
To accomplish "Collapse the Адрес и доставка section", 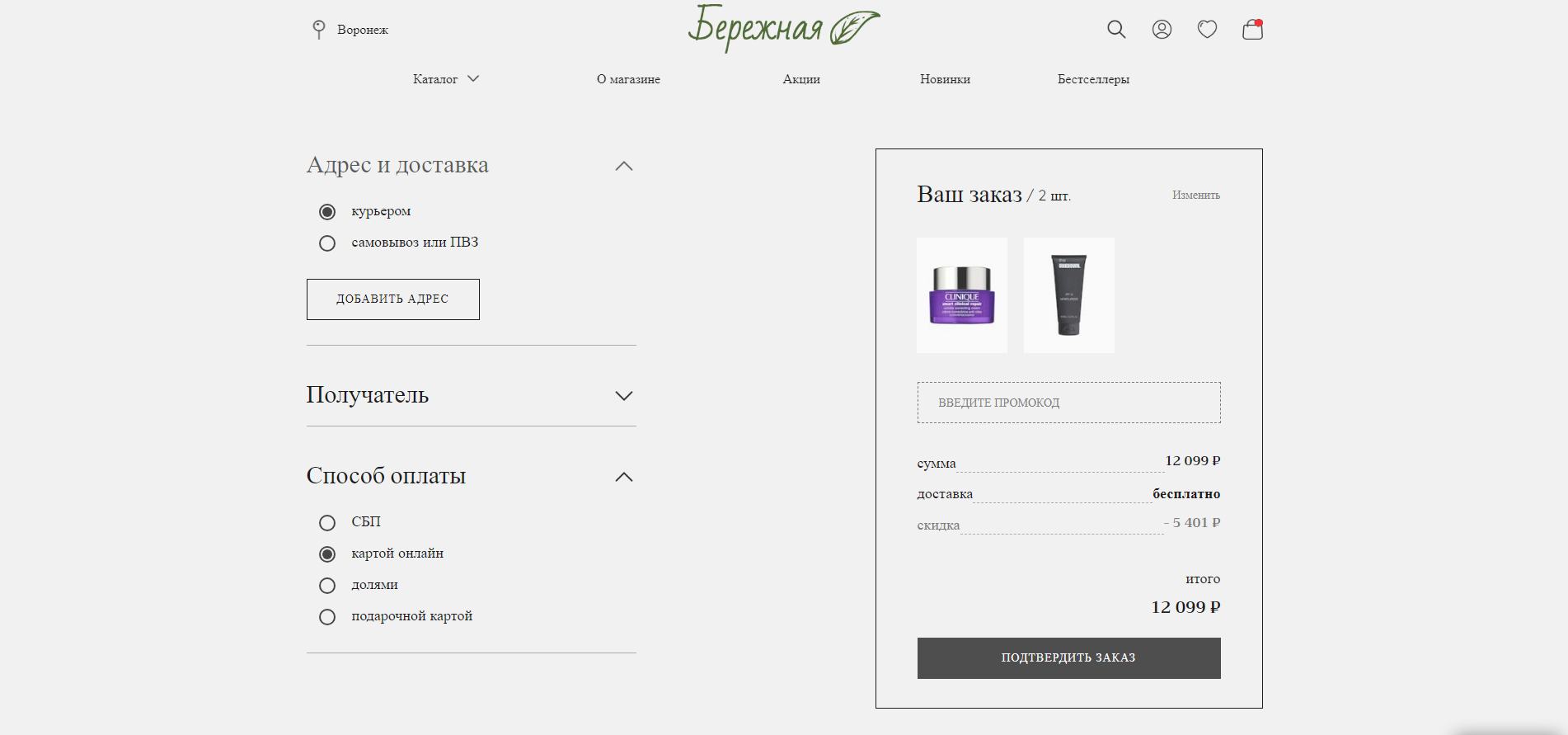I will [x=624, y=166].
